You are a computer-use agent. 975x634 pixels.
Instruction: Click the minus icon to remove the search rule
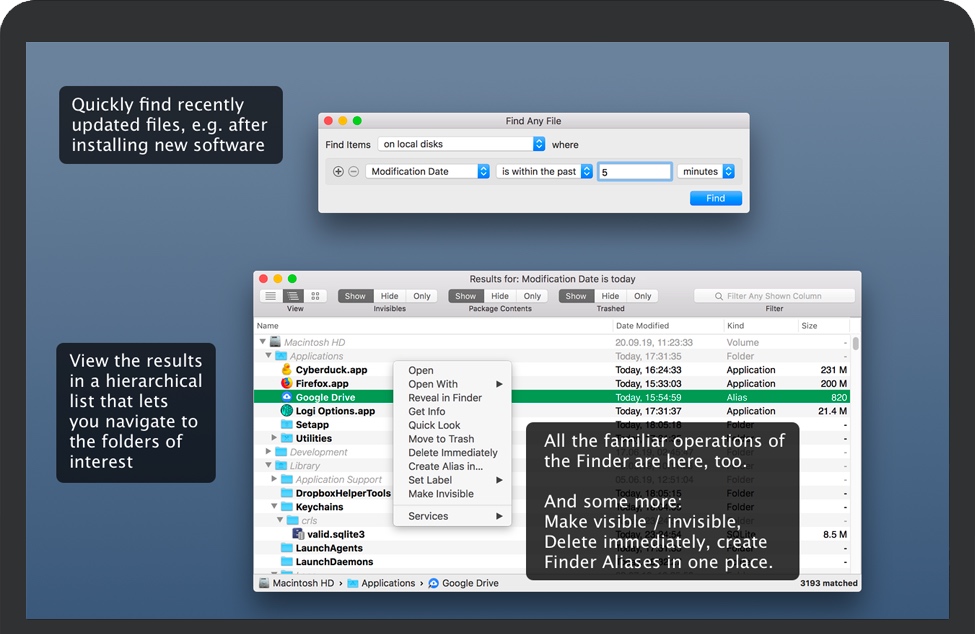(353, 172)
